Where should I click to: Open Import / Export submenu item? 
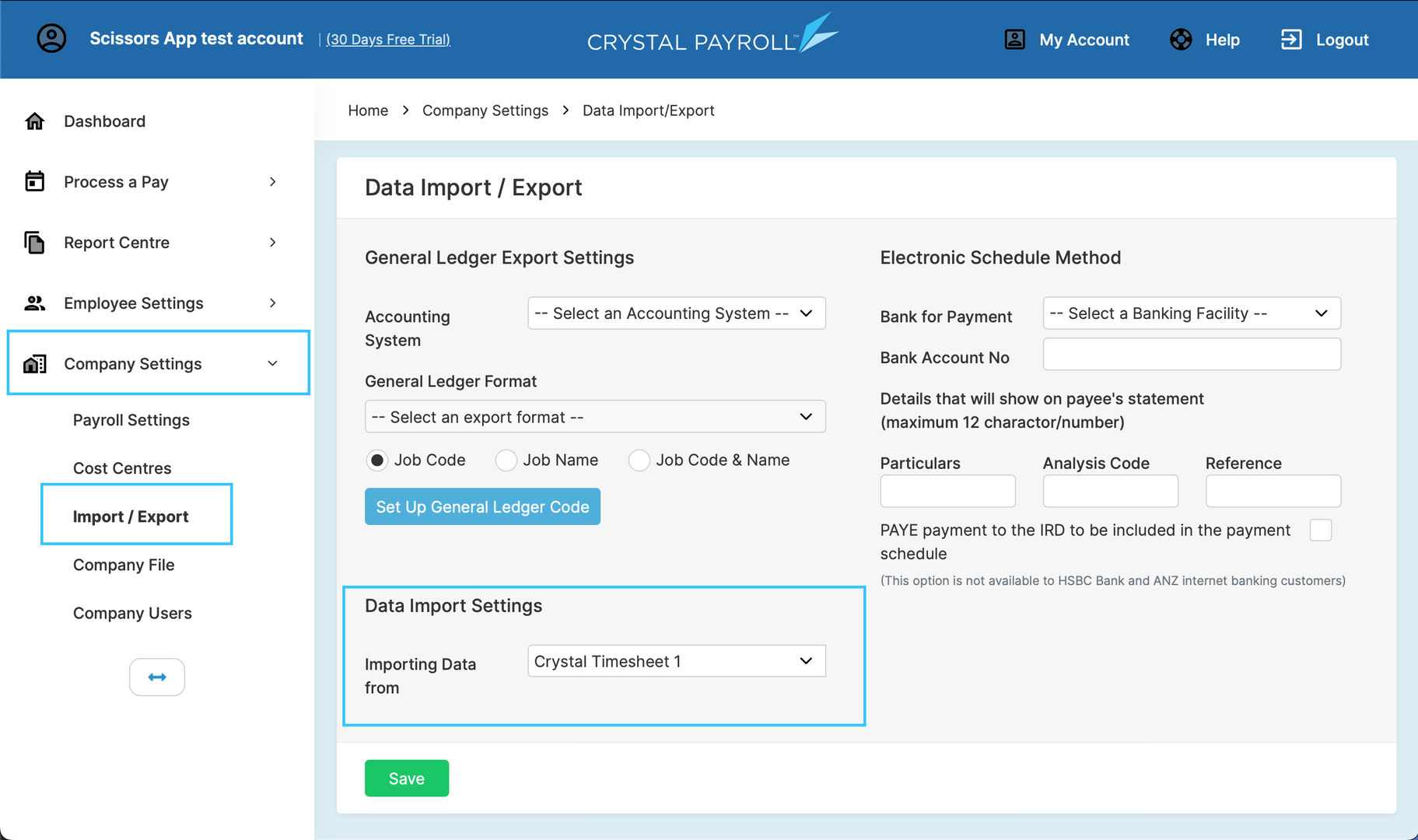(131, 516)
